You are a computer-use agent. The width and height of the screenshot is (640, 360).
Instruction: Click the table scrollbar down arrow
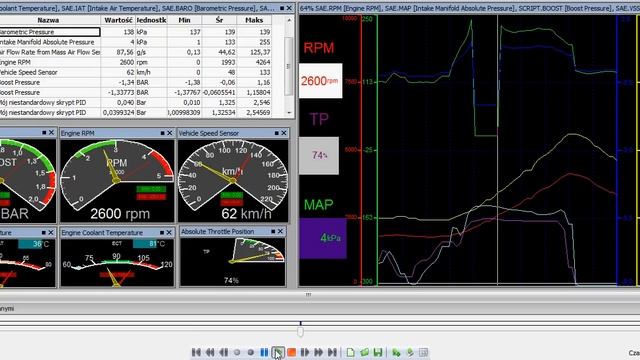(289, 113)
